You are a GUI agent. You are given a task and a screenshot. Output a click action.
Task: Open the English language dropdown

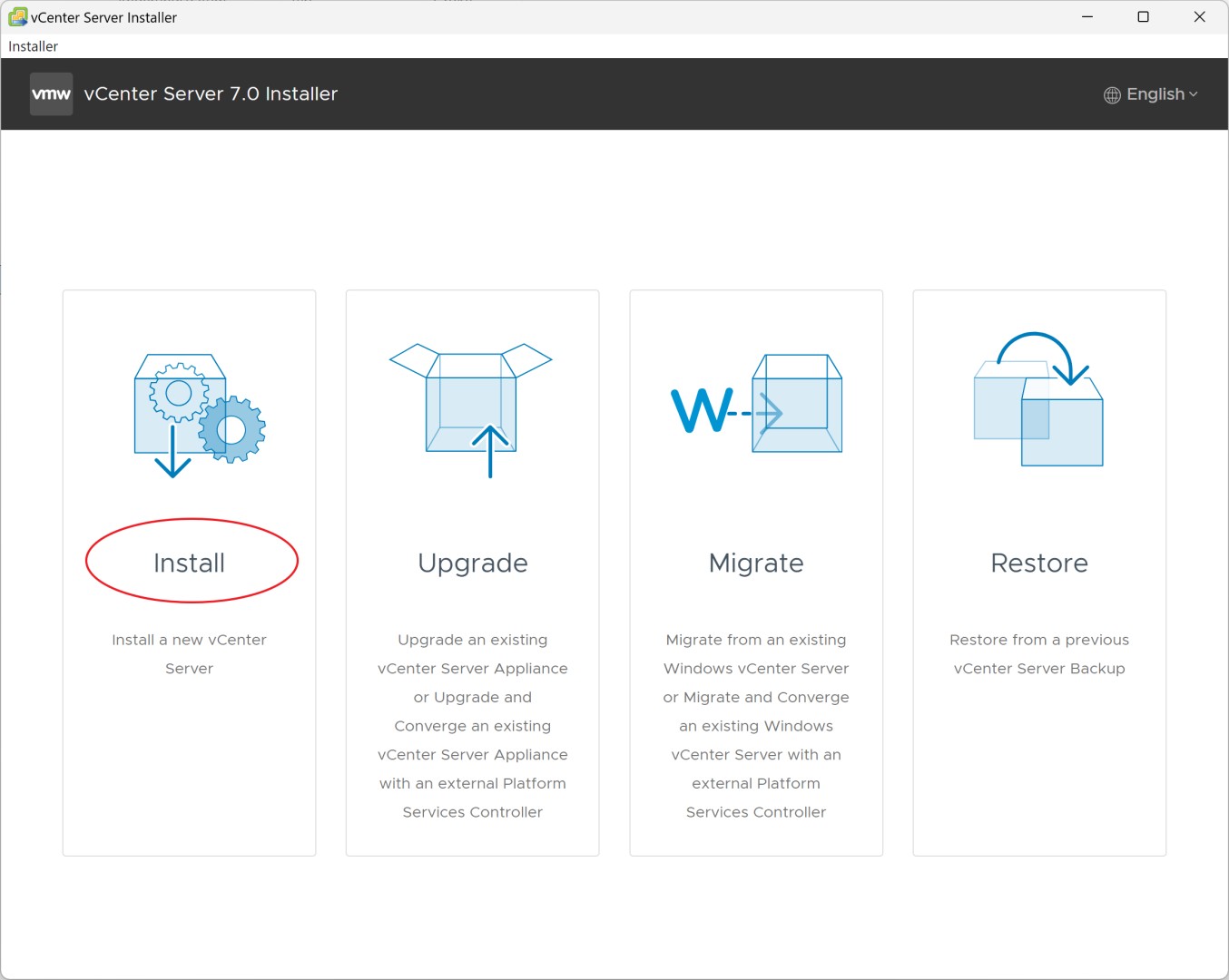coord(1151,94)
